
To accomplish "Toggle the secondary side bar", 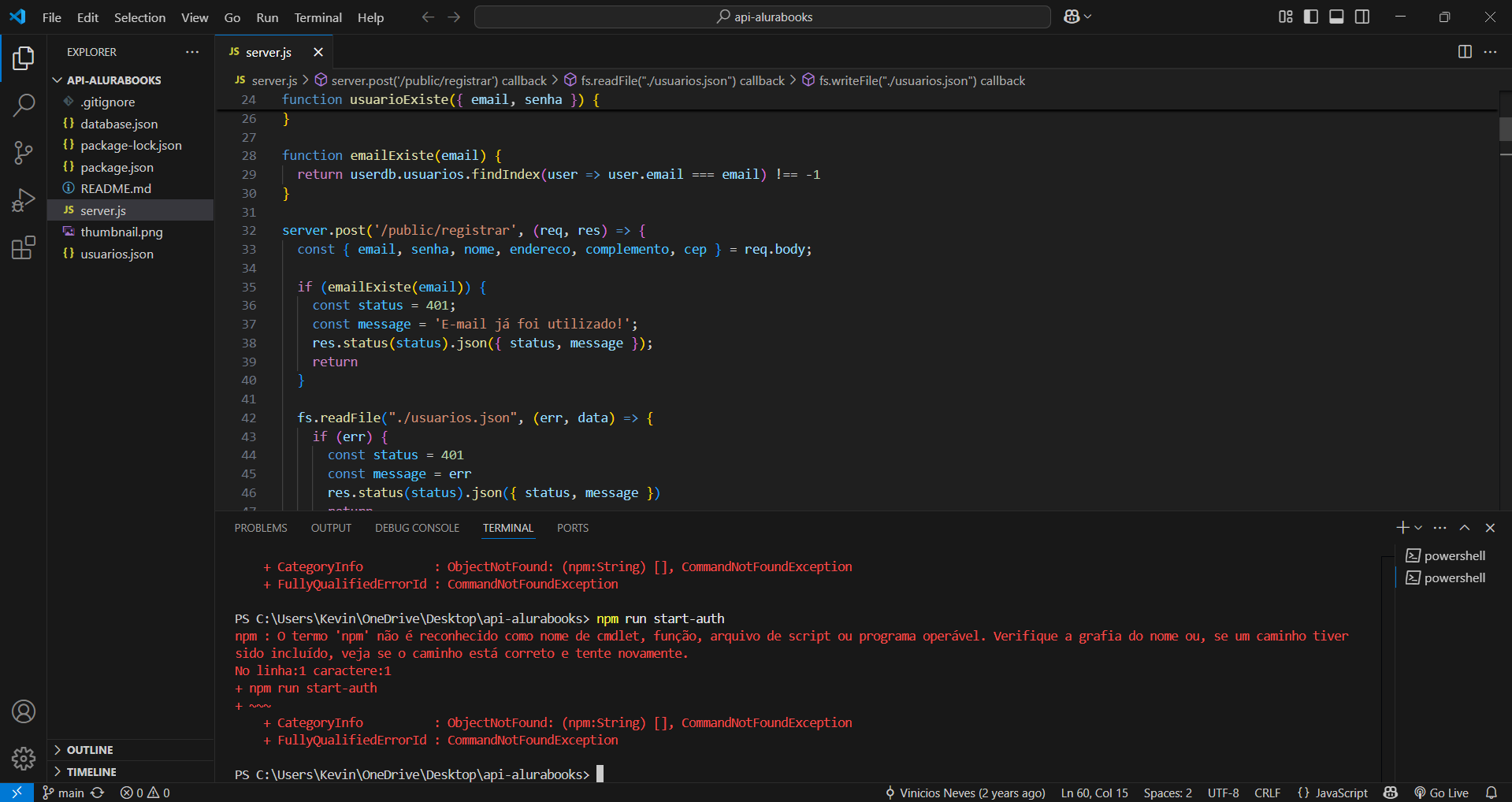I will [x=1362, y=17].
